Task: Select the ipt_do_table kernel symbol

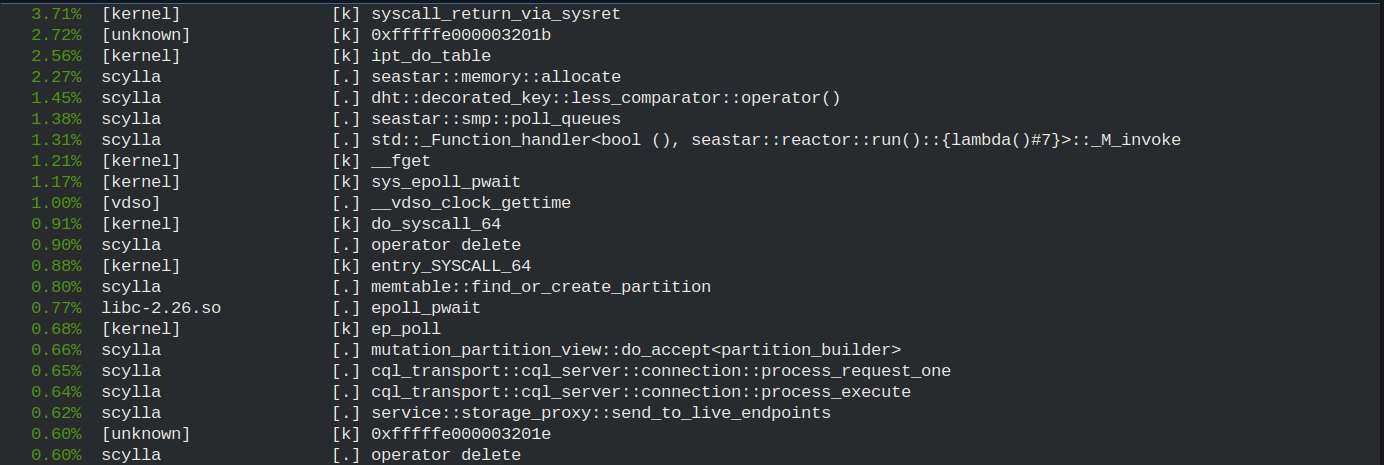Action: [431, 56]
